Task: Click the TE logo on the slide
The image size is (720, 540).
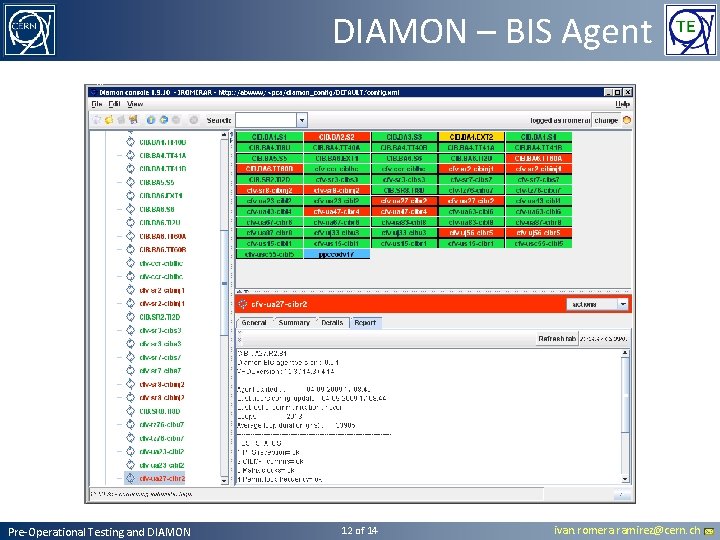Action: click(690, 30)
